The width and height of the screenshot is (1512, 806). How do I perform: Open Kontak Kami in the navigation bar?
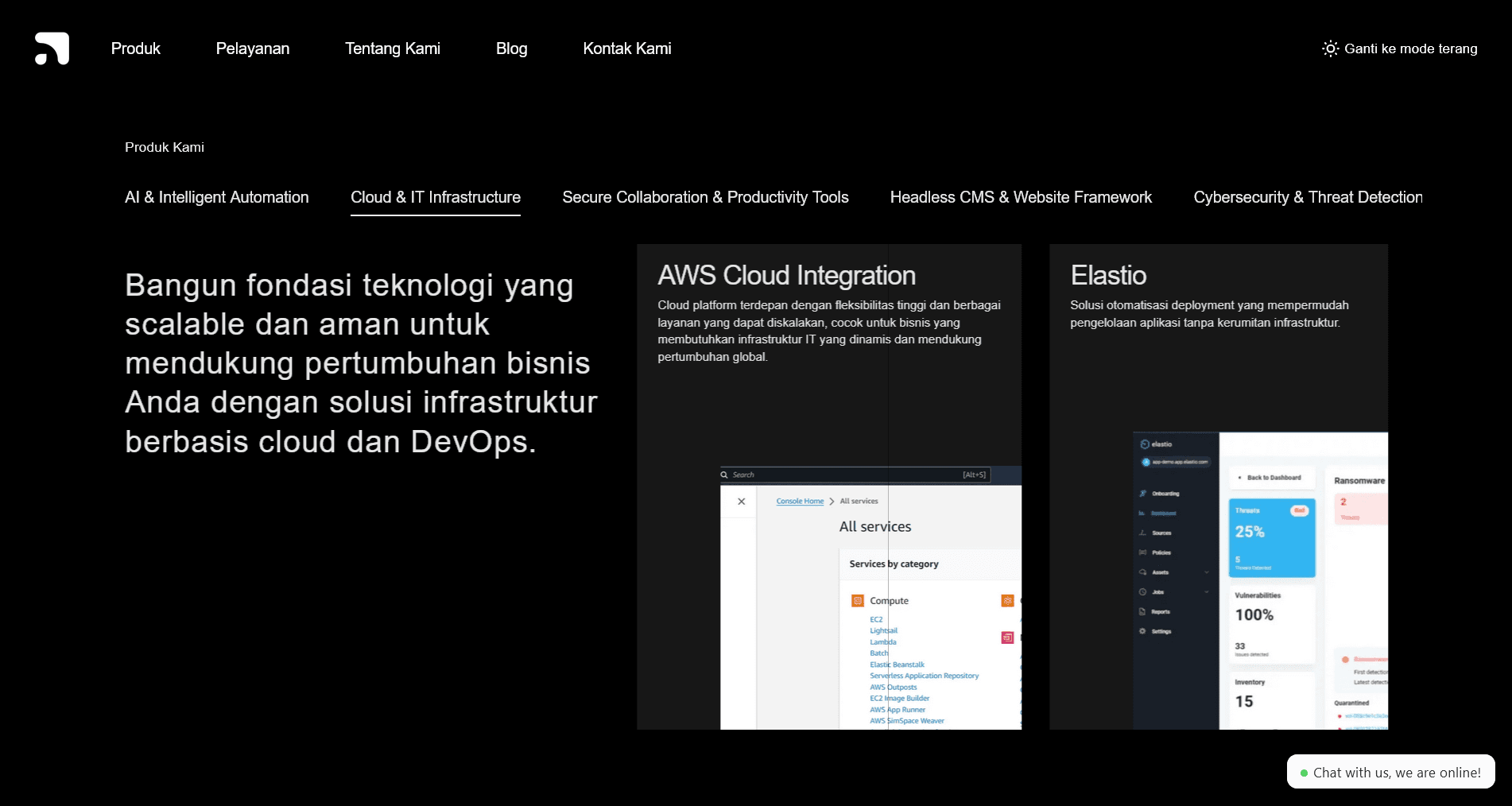click(x=627, y=48)
